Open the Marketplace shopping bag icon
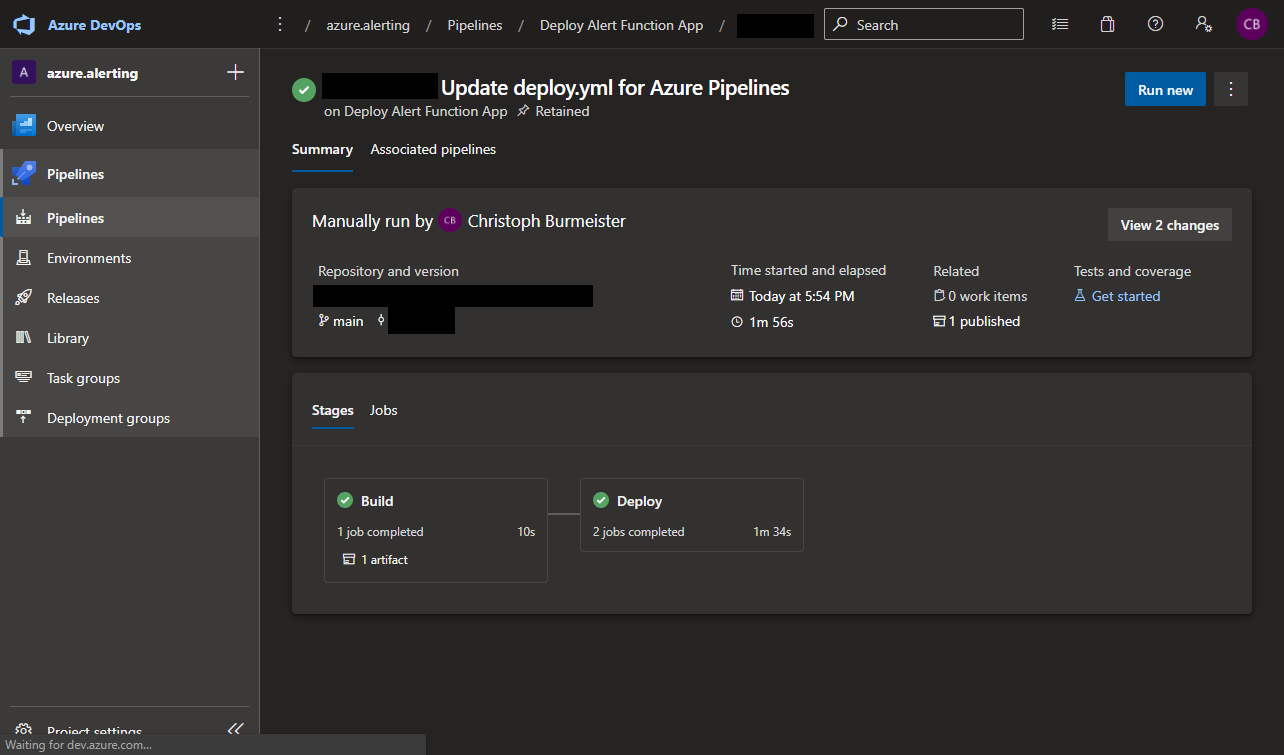1284x755 pixels. coord(1107,24)
